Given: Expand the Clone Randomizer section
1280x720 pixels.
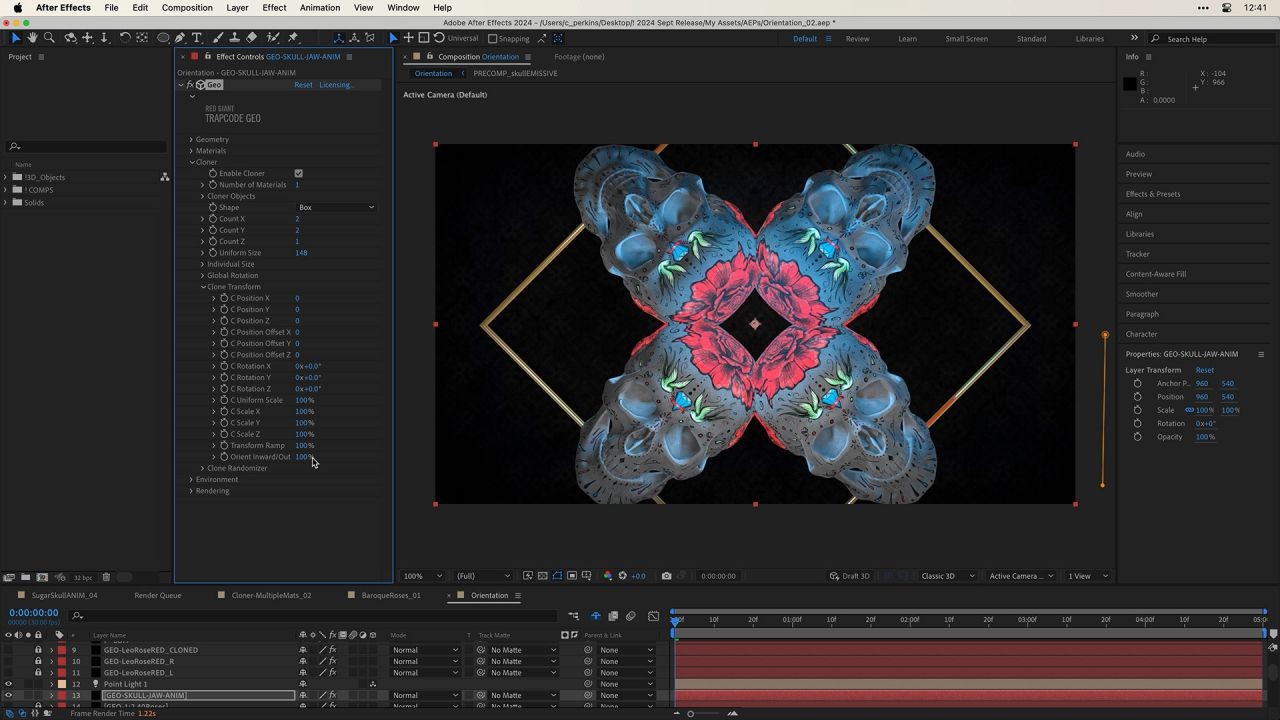Looking at the screenshot, I should [x=203, y=468].
